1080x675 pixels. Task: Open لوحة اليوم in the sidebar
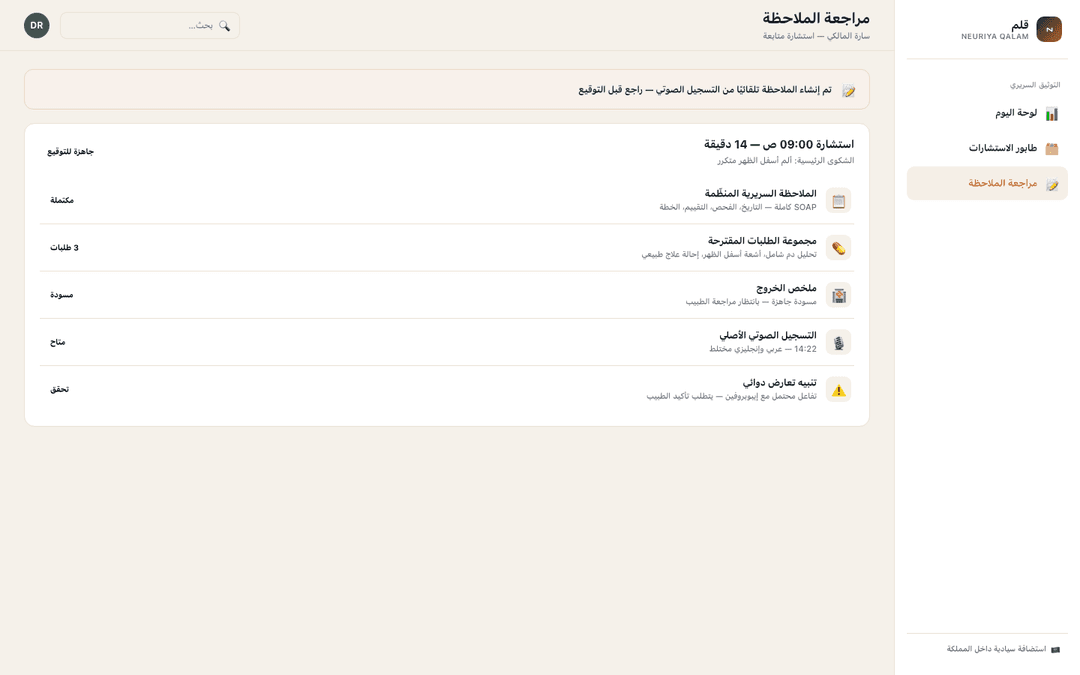[x=987, y=114]
